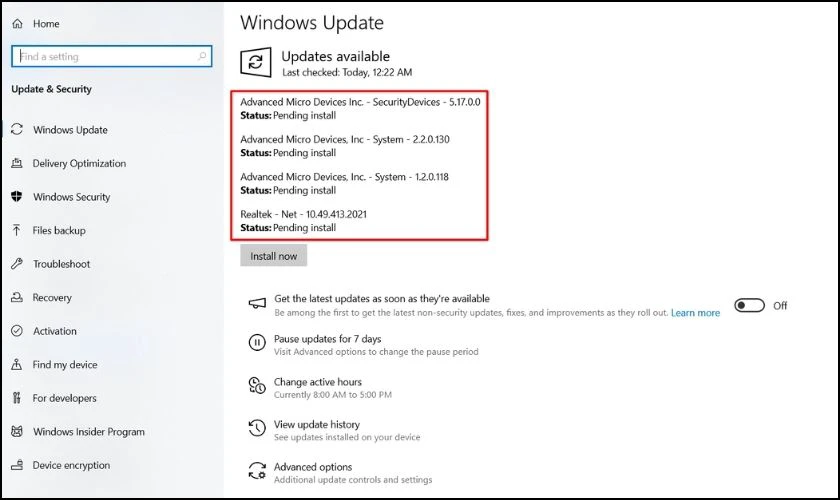Click the search magnifier icon
The image size is (840, 500).
pos(202,56)
